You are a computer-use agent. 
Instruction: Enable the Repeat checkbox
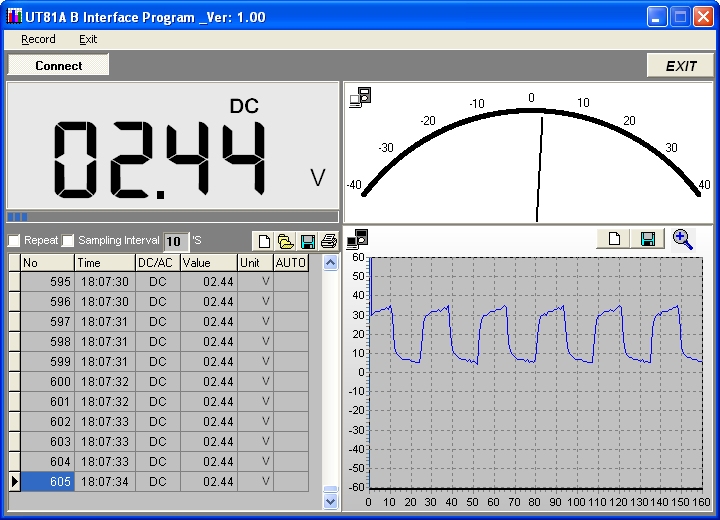15,241
